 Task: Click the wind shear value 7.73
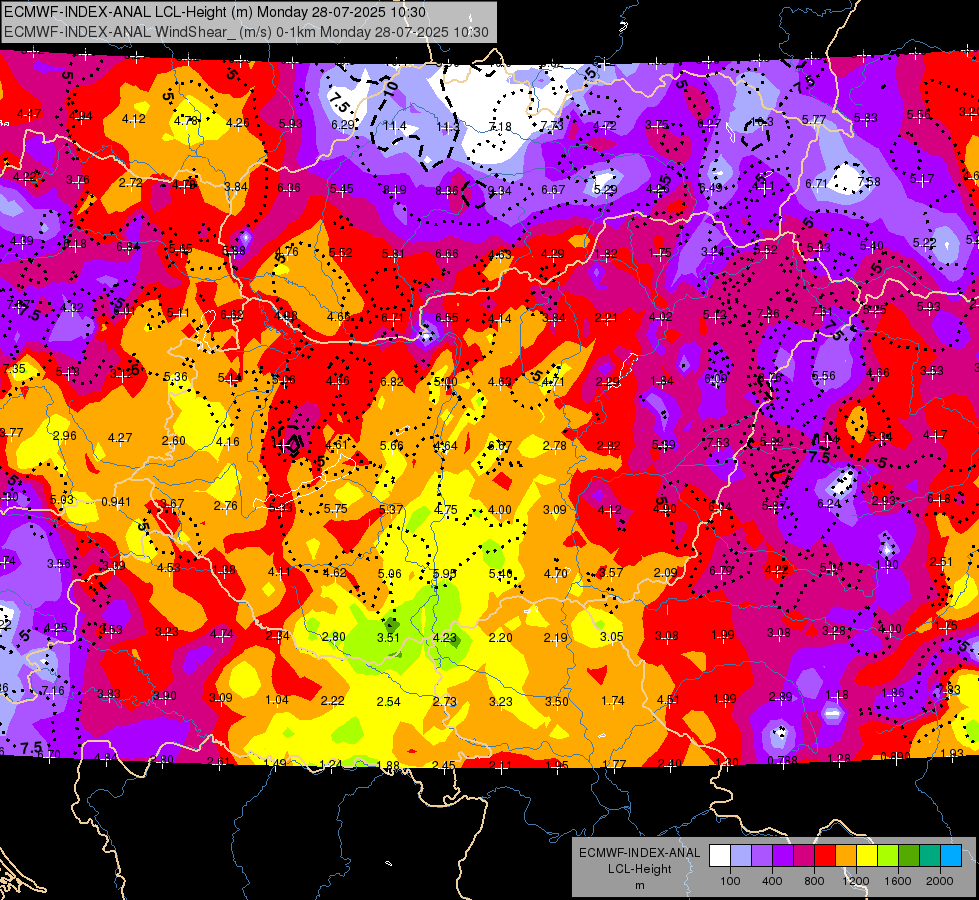(x=552, y=126)
